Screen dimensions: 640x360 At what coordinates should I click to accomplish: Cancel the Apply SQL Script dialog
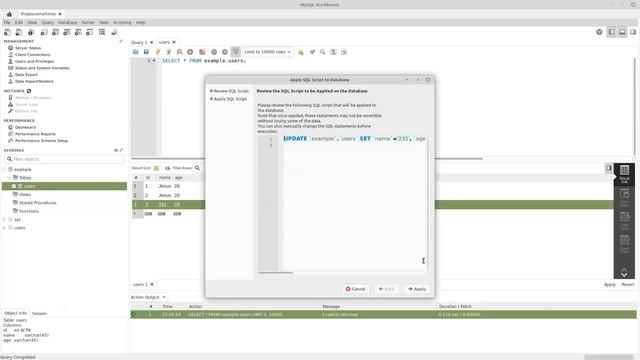point(355,289)
